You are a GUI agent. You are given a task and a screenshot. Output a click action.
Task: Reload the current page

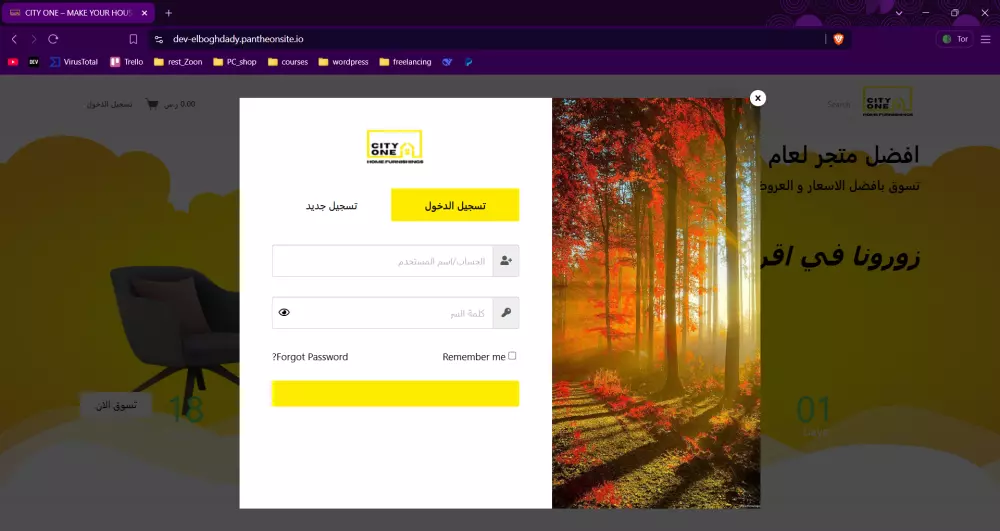point(54,39)
